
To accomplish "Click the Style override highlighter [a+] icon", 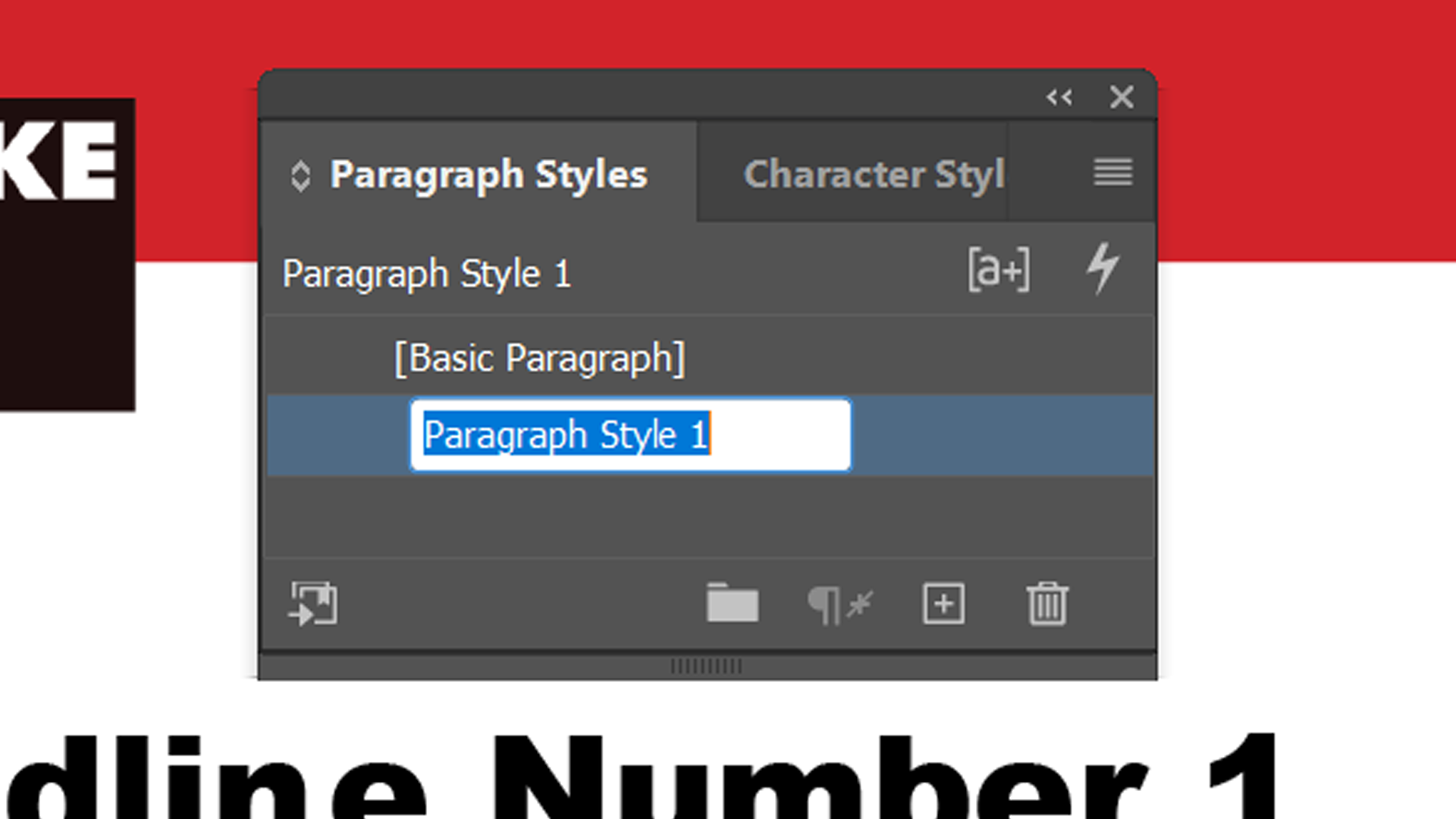I will [999, 269].
